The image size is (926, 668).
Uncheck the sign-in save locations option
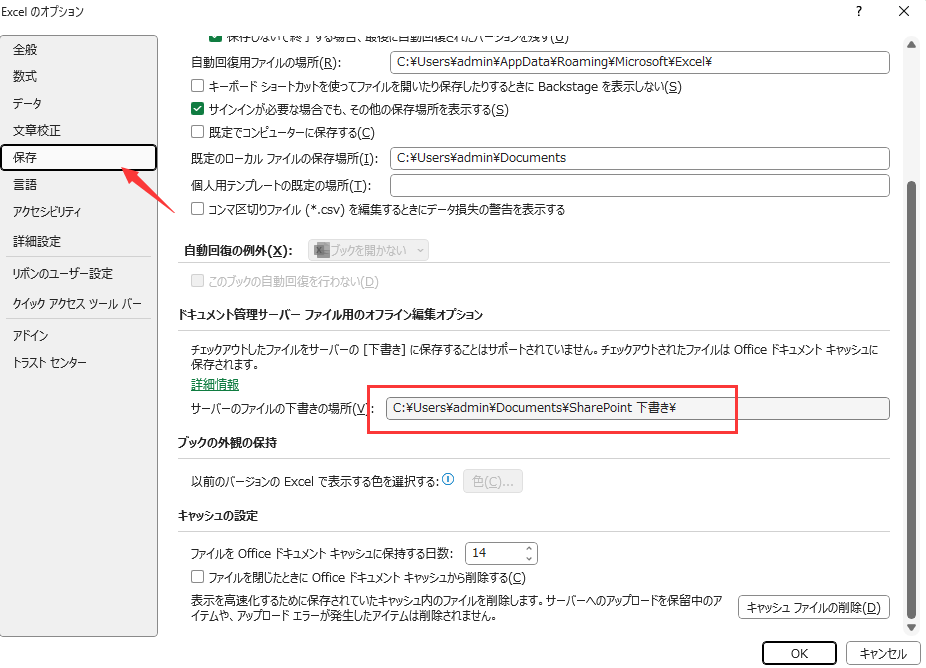(197, 110)
